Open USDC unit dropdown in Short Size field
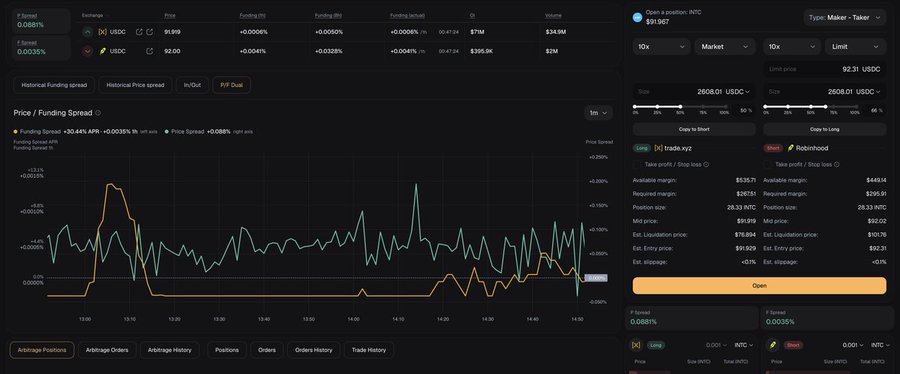The image size is (900, 374). coord(868,92)
